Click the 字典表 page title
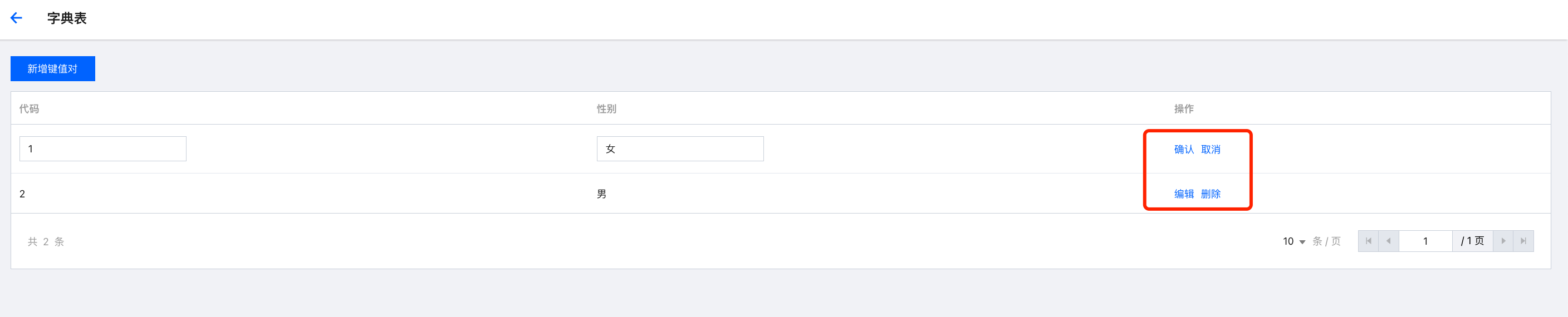The width and height of the screenshot is (1568, 317). point(67,18)
